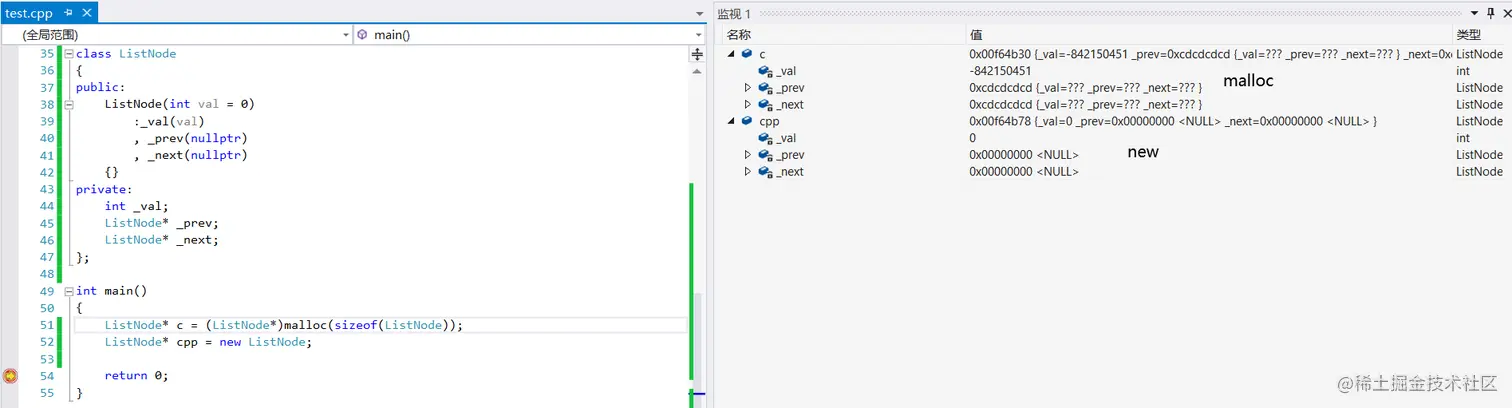Open the 监视 1 window position menu arrow
The height and width of the screenshot is (408, 1512).
pos(1474,13)
